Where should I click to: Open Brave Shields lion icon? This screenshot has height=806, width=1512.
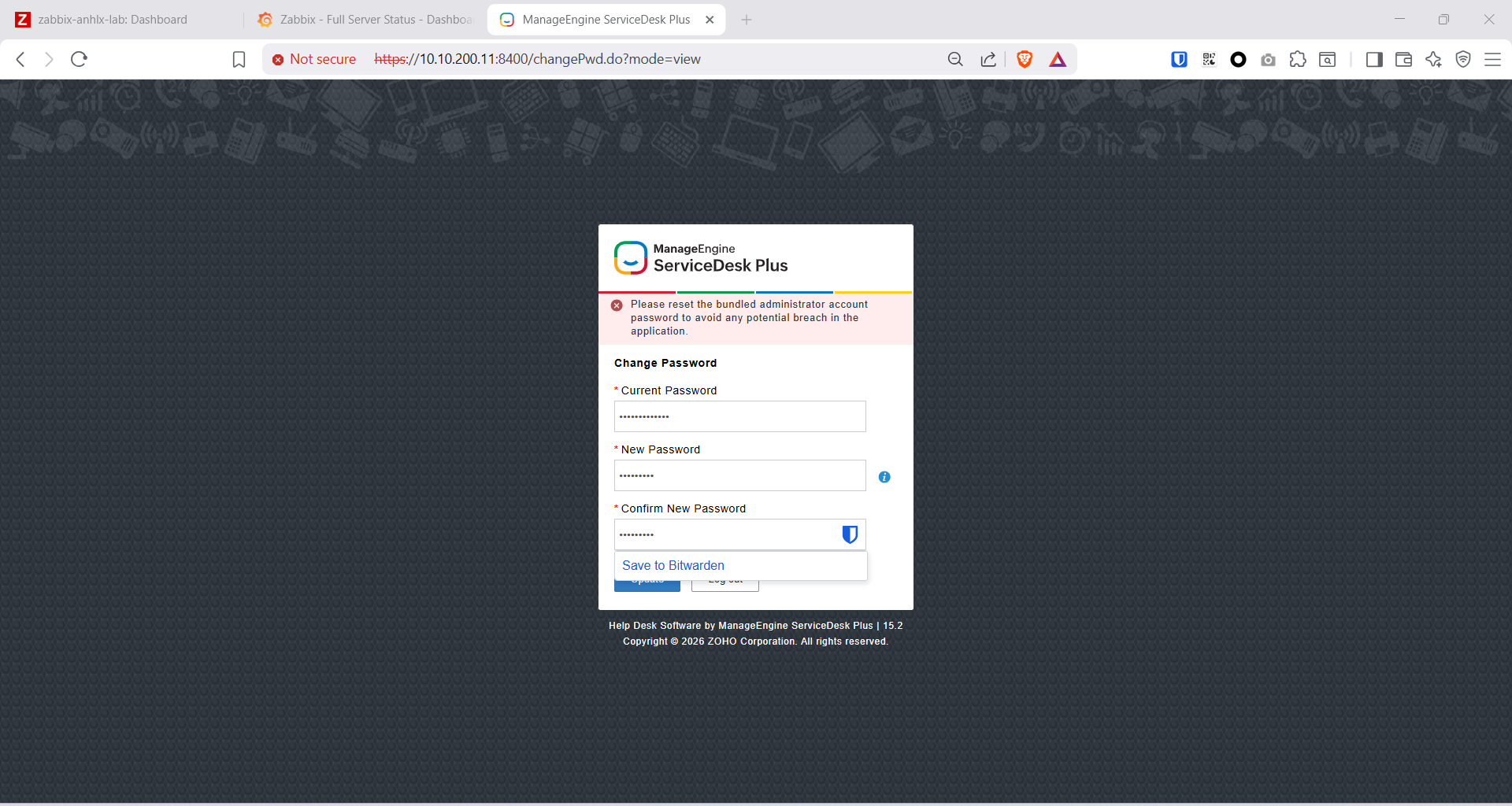coord(1024,59)
